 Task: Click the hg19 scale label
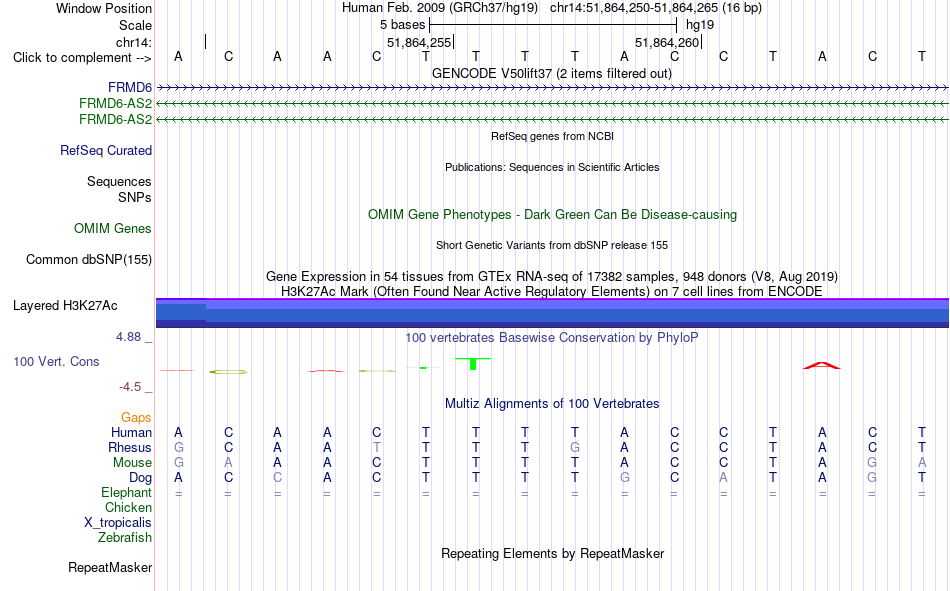click(x=700, y=25)
